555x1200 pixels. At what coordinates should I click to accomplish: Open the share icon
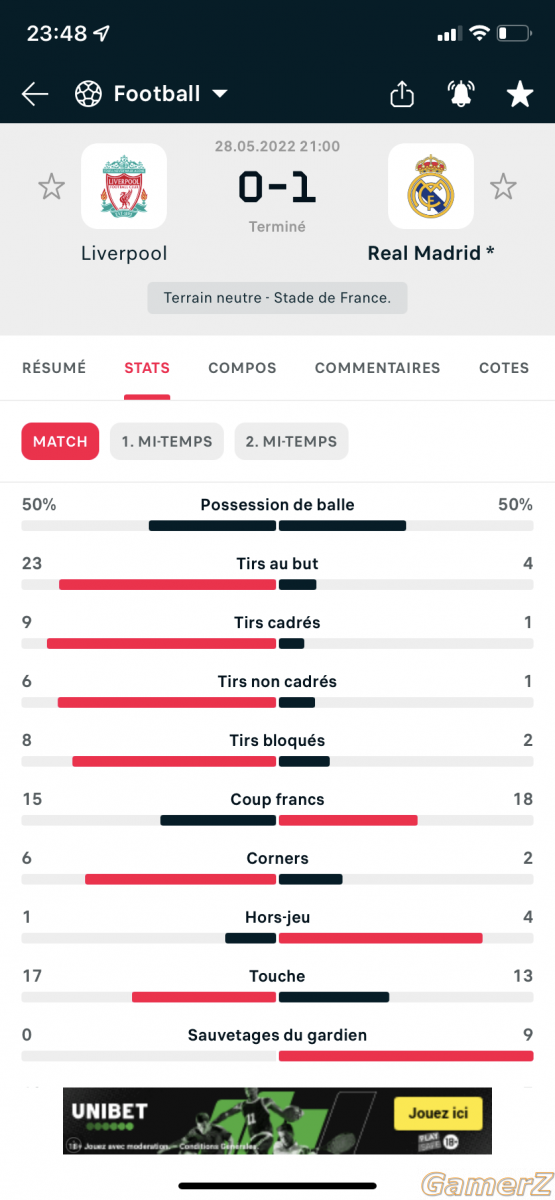[x=401, y=94]
